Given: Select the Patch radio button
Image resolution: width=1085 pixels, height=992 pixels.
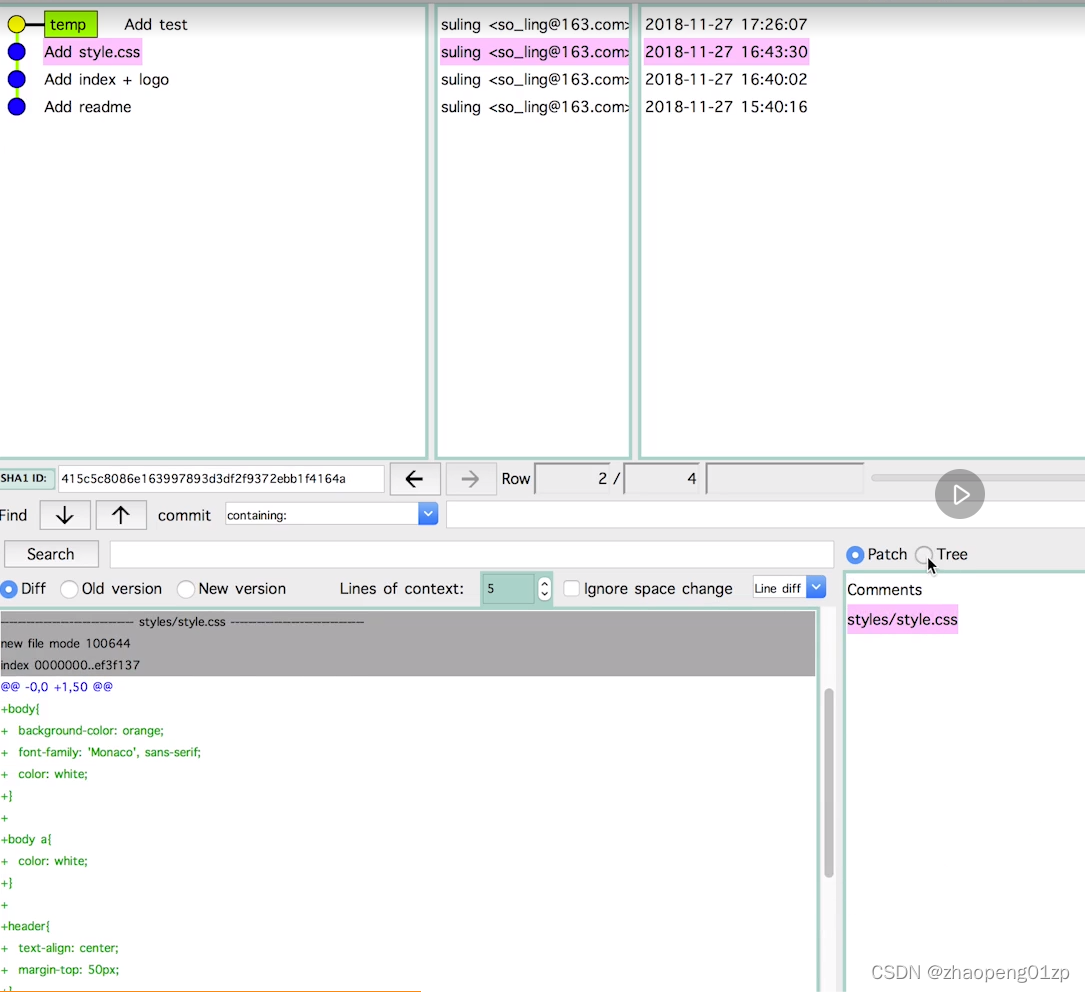Looking at the screenshot, I should pos(855,555).
